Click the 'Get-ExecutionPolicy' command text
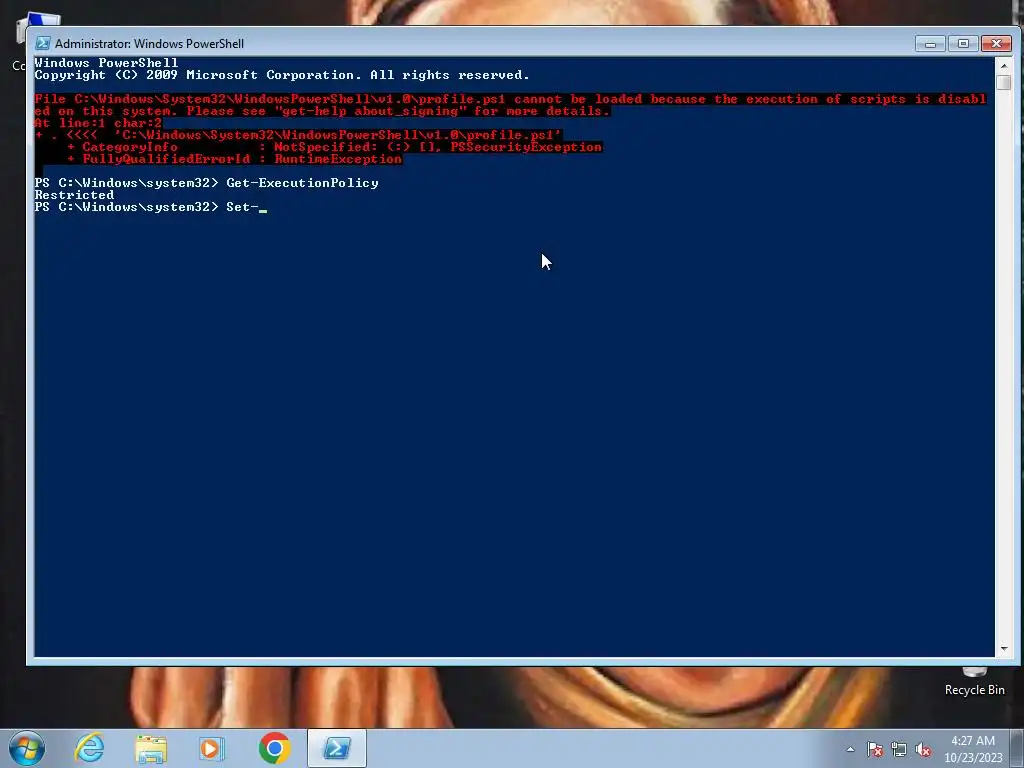This screenshot has width=1024, height=768. pyautogui.click(x=302, y=183)
